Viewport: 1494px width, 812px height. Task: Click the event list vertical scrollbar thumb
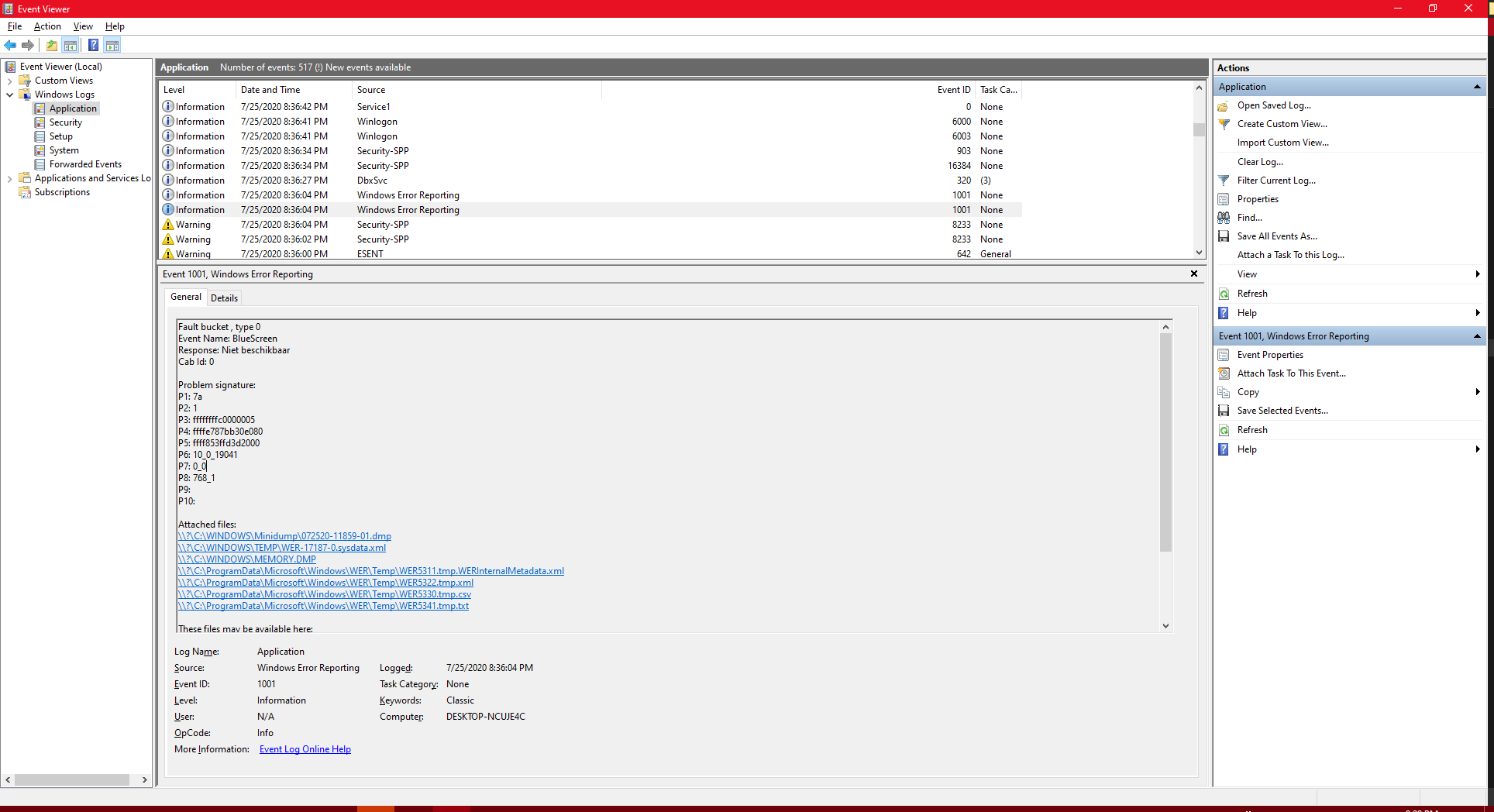(1199, 129)
